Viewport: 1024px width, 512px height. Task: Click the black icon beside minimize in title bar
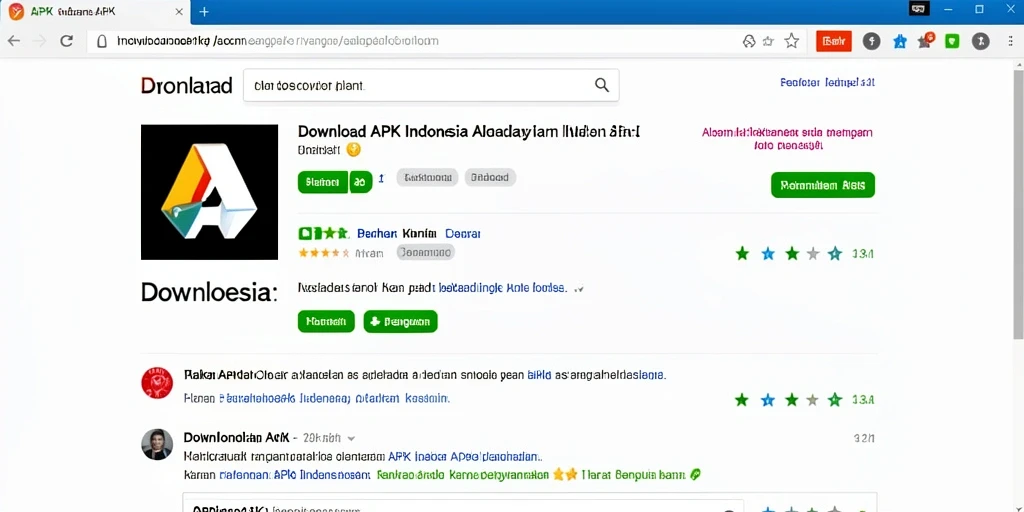click(x=918, y=9)
